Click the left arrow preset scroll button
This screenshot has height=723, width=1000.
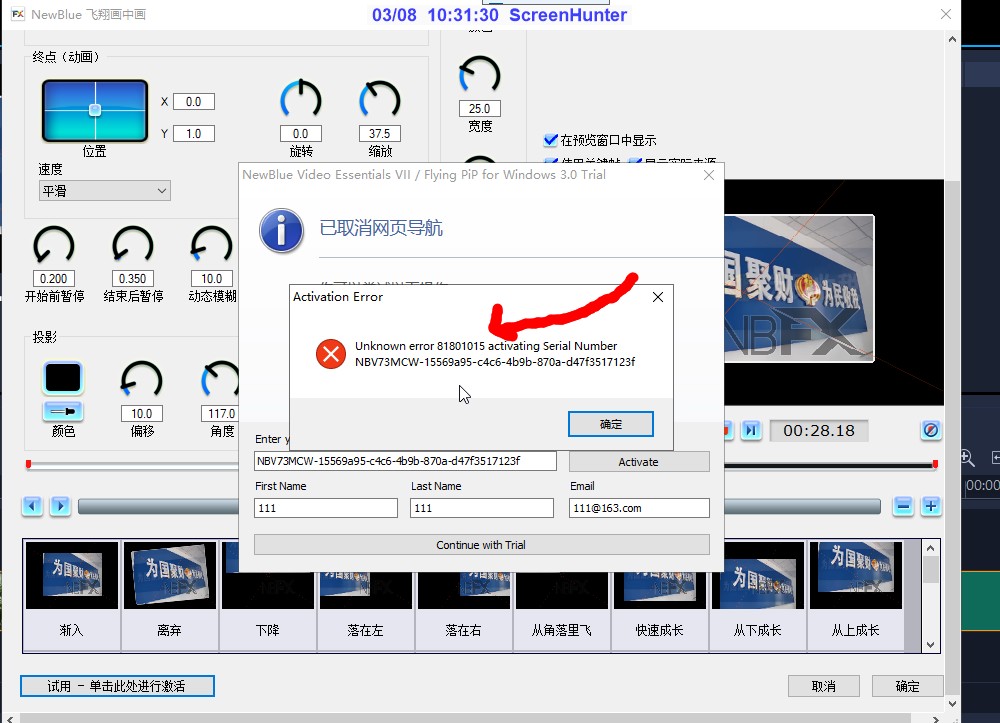[x=33, y=506]
